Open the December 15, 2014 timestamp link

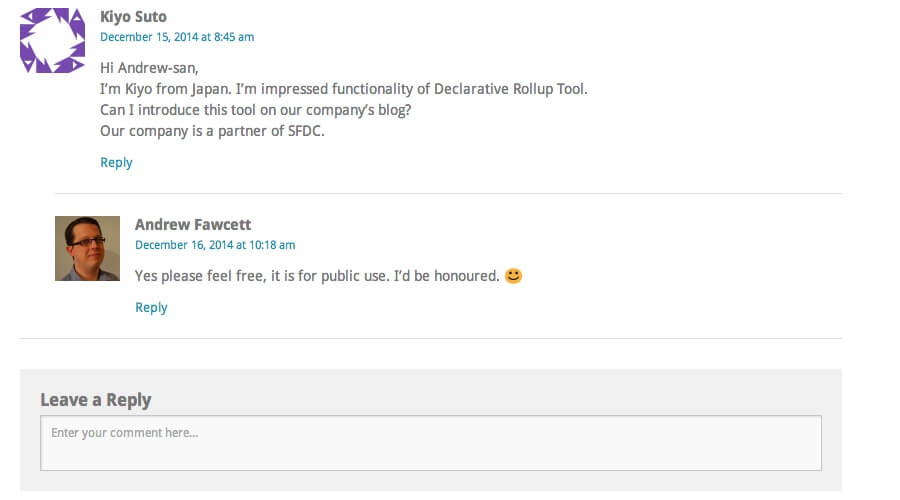coord(176,37)
